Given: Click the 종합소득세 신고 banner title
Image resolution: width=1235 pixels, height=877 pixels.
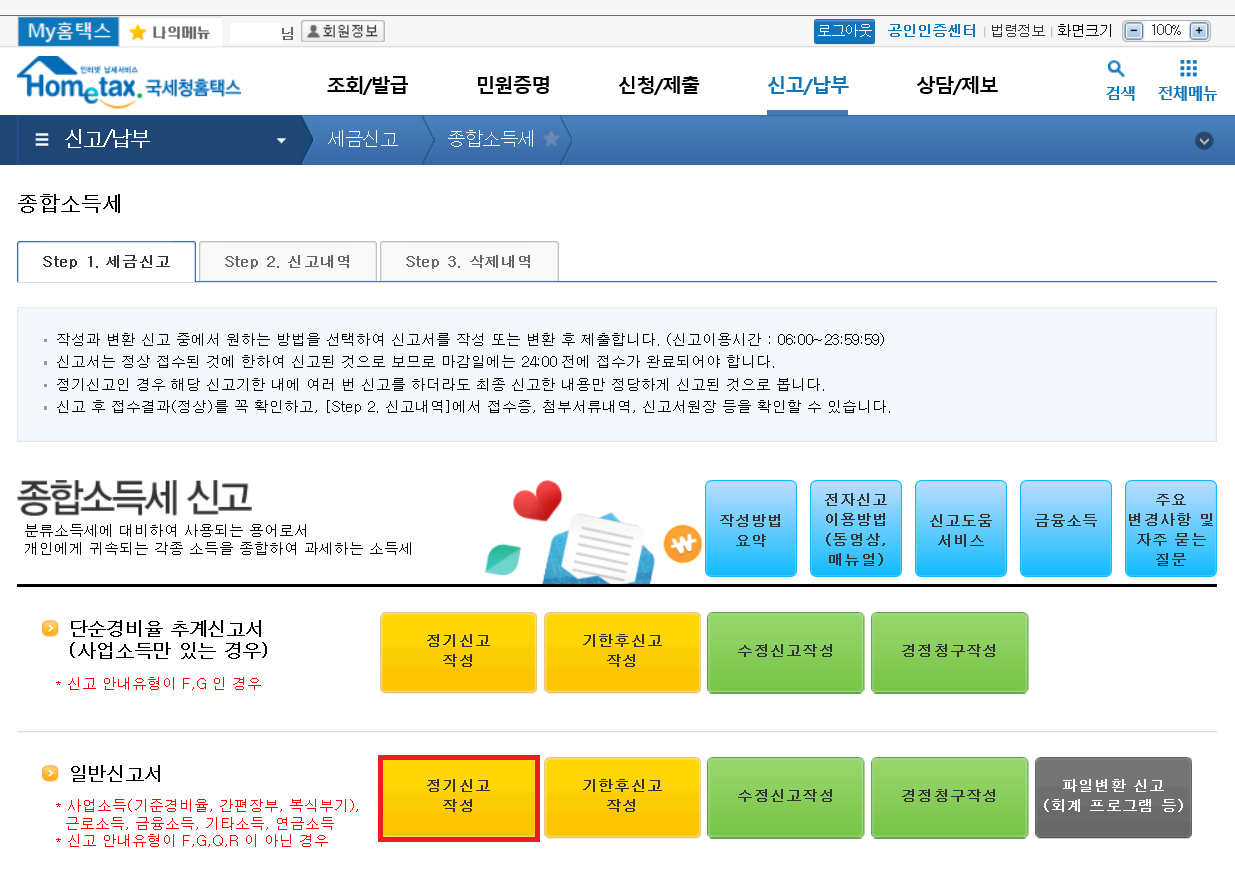Looking at the screenshot, I should pyautogui.click(x=135, y=498).
